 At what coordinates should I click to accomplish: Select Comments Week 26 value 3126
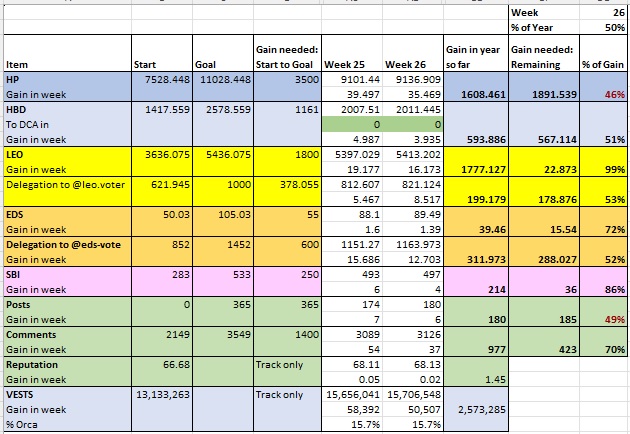click(413, 334)
